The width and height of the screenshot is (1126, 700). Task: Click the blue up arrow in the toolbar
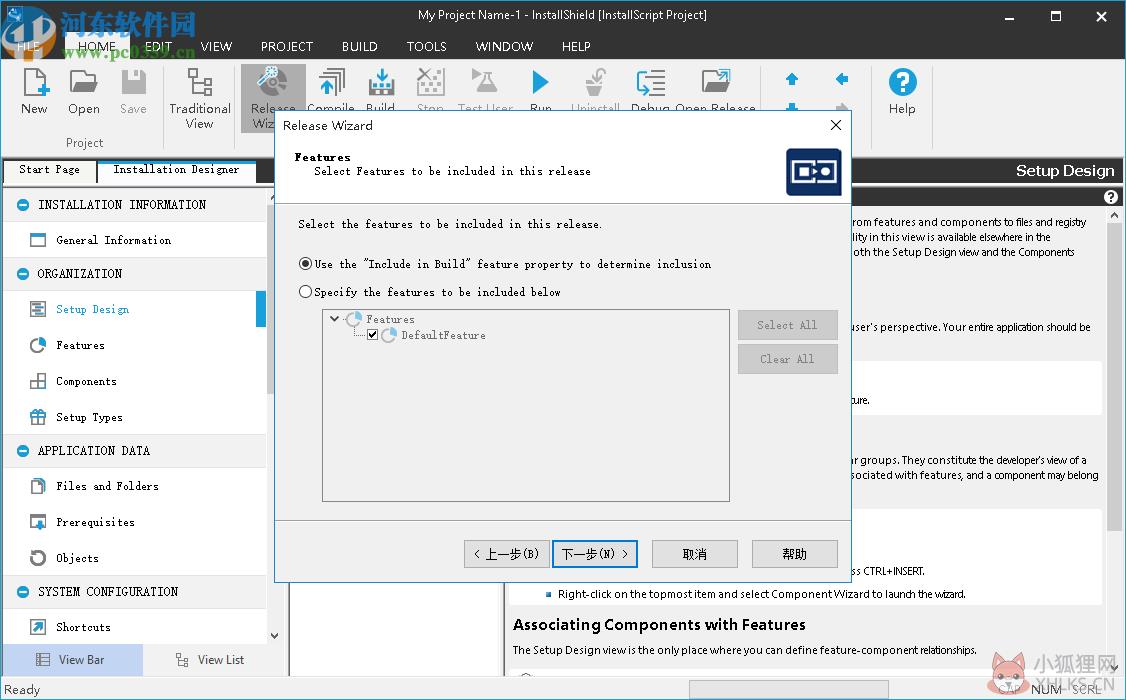[791, 79]
